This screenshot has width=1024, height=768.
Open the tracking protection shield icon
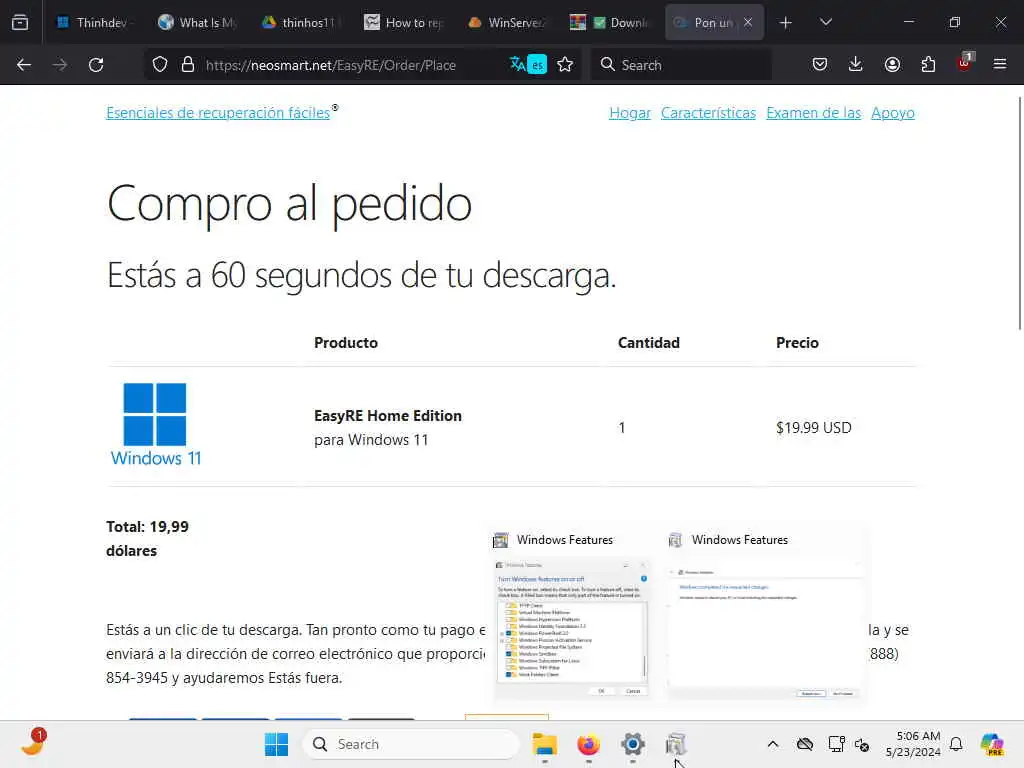coord(160,65)
